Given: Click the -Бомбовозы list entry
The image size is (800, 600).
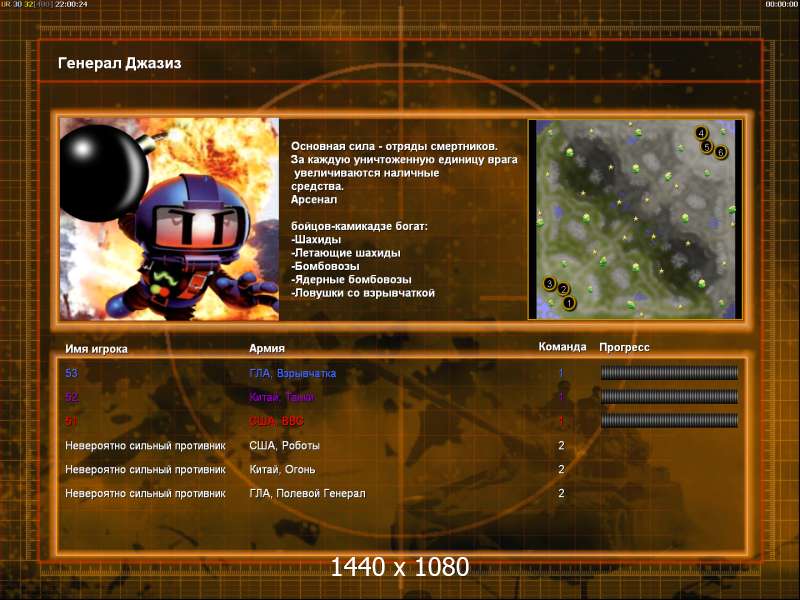Looking at the screenshot, I should (x=325, y=266).
